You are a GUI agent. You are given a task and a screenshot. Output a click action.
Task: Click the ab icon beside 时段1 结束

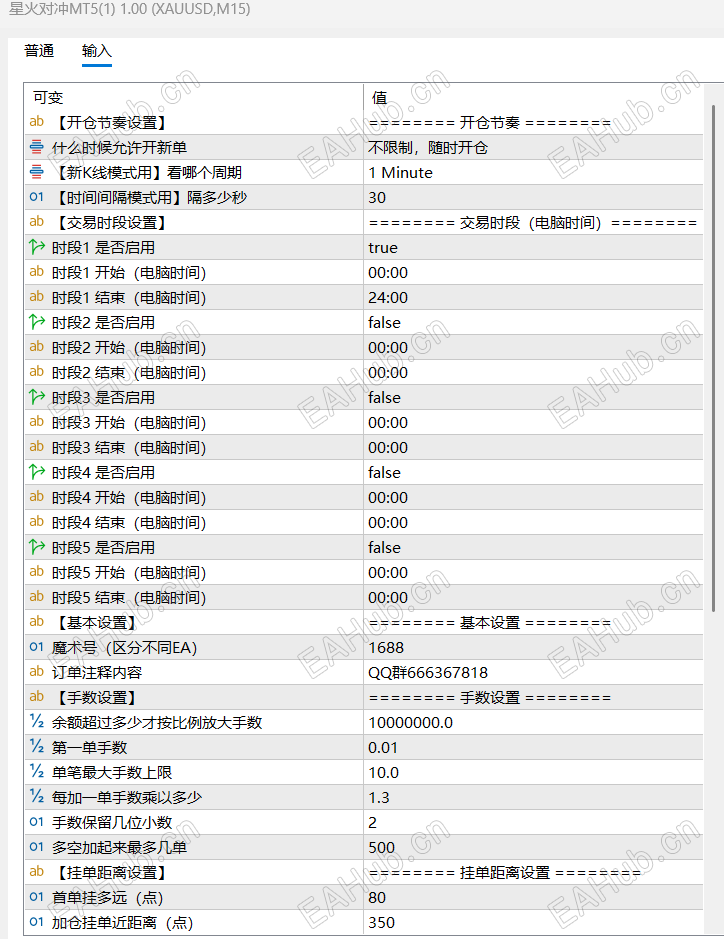click(37, 297)
